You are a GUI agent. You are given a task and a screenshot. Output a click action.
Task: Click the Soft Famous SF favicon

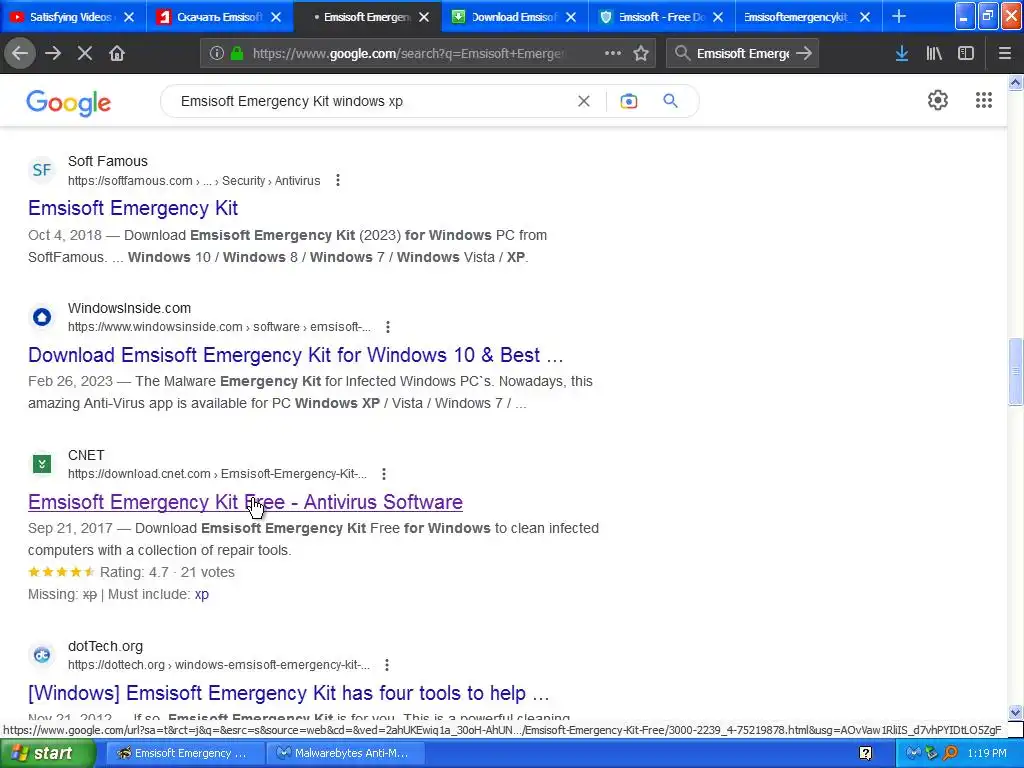point(42,170)
